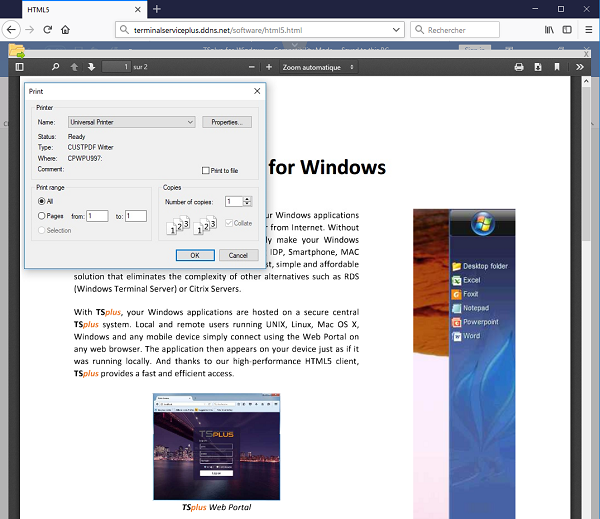This screenshot has height=519, width=600.
Task: Open the URL bar history dropdown
Action: (x=397, y=30)
